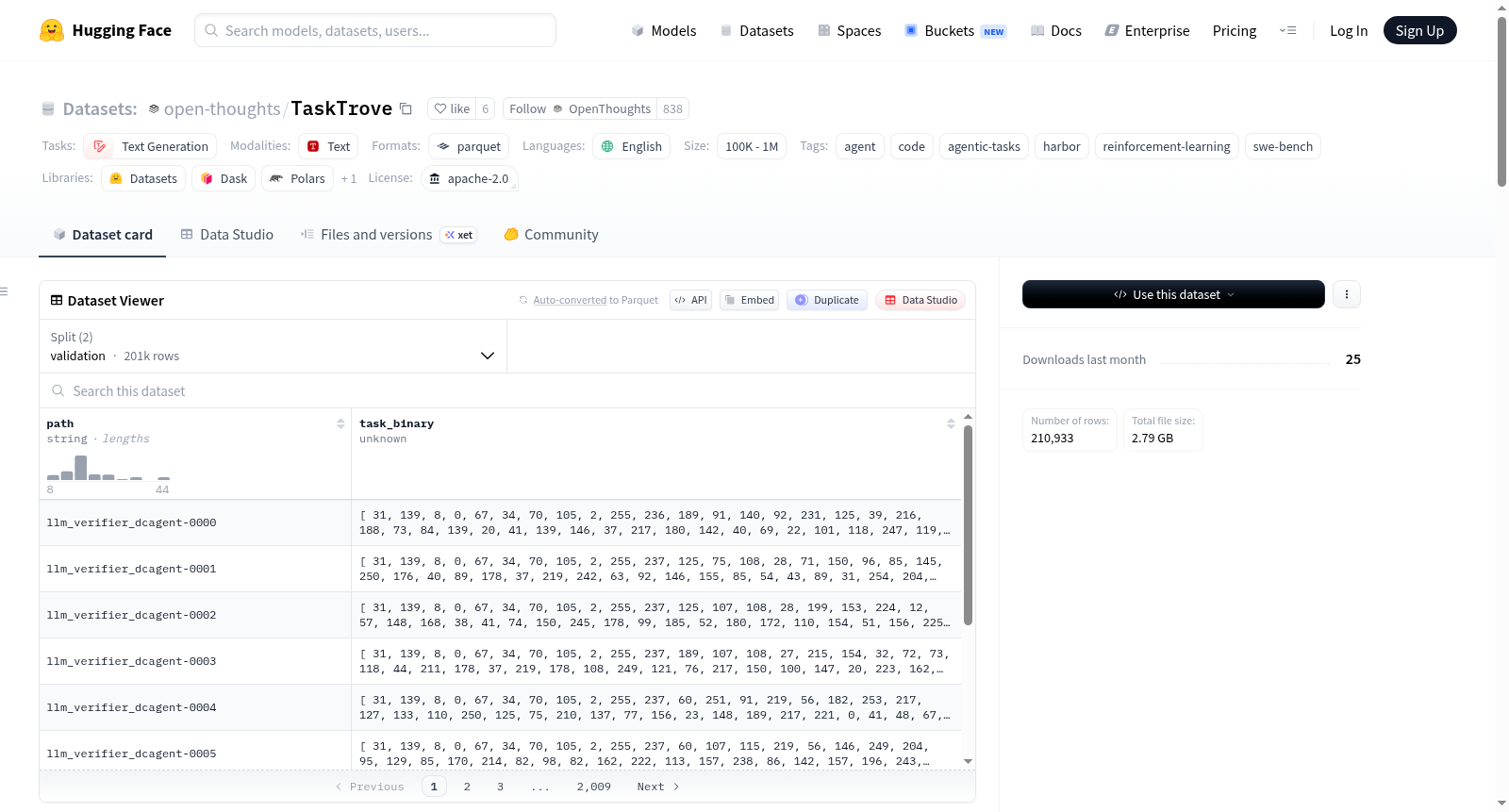1509x812 pixels.
Task: Click the Text Generation task icon
Action: point(100,146)
